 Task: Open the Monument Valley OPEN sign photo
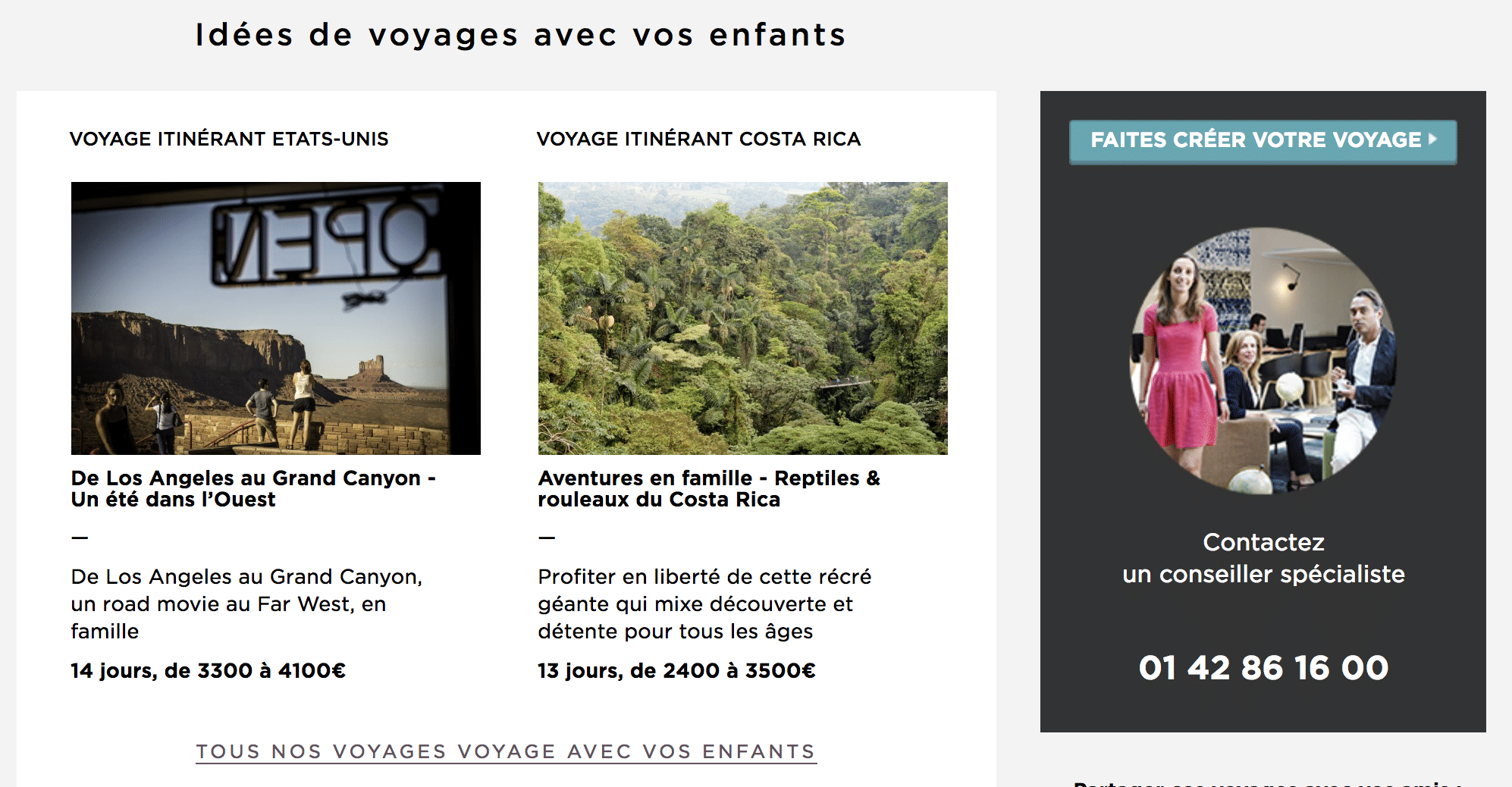(276, 318)
